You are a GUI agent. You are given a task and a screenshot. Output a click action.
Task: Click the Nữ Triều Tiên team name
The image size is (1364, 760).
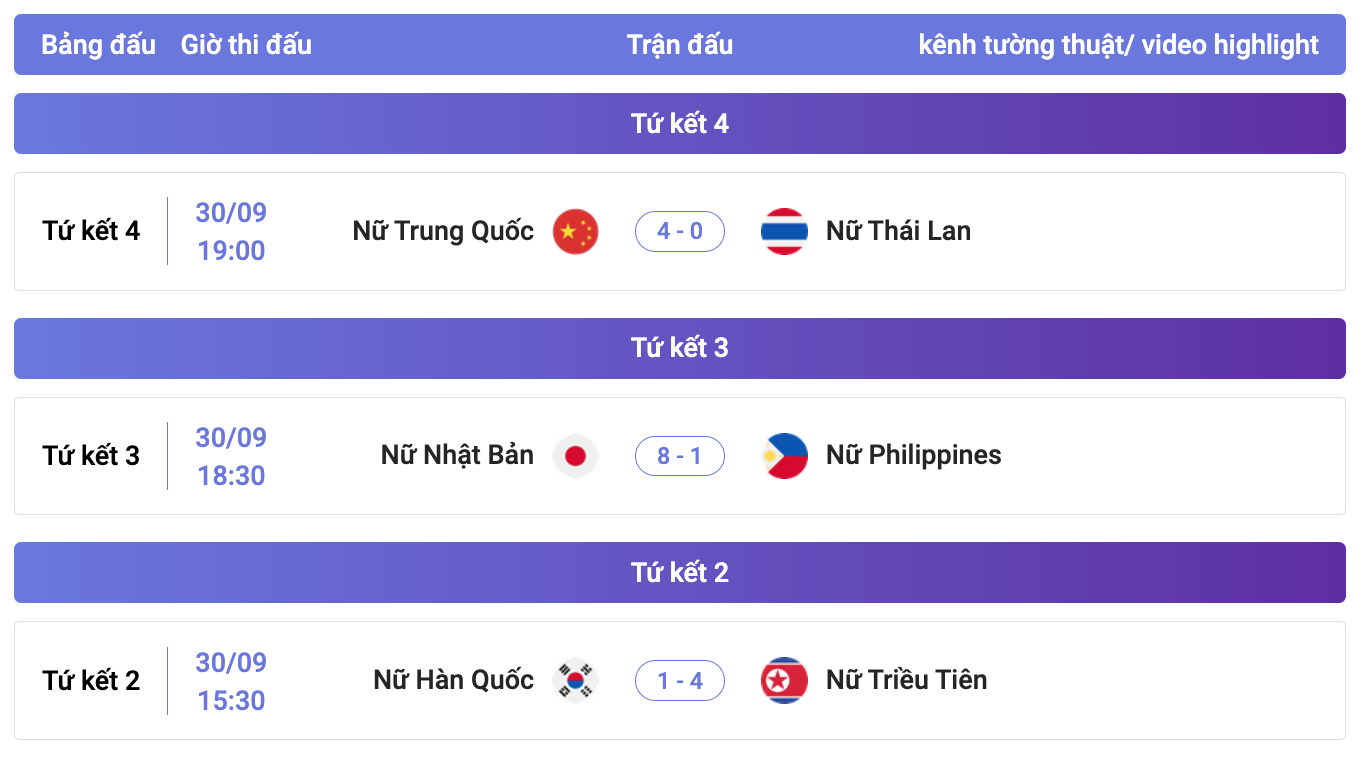(x=906, y=680)
